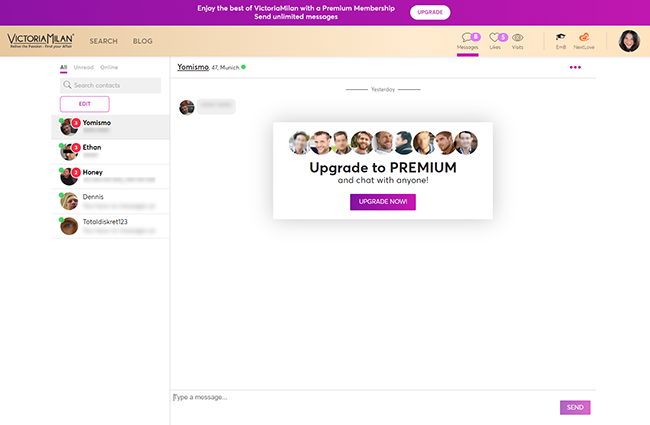Open the Blog menu item
This screenshot has height=425, width=650.
[x=142, y=41]
